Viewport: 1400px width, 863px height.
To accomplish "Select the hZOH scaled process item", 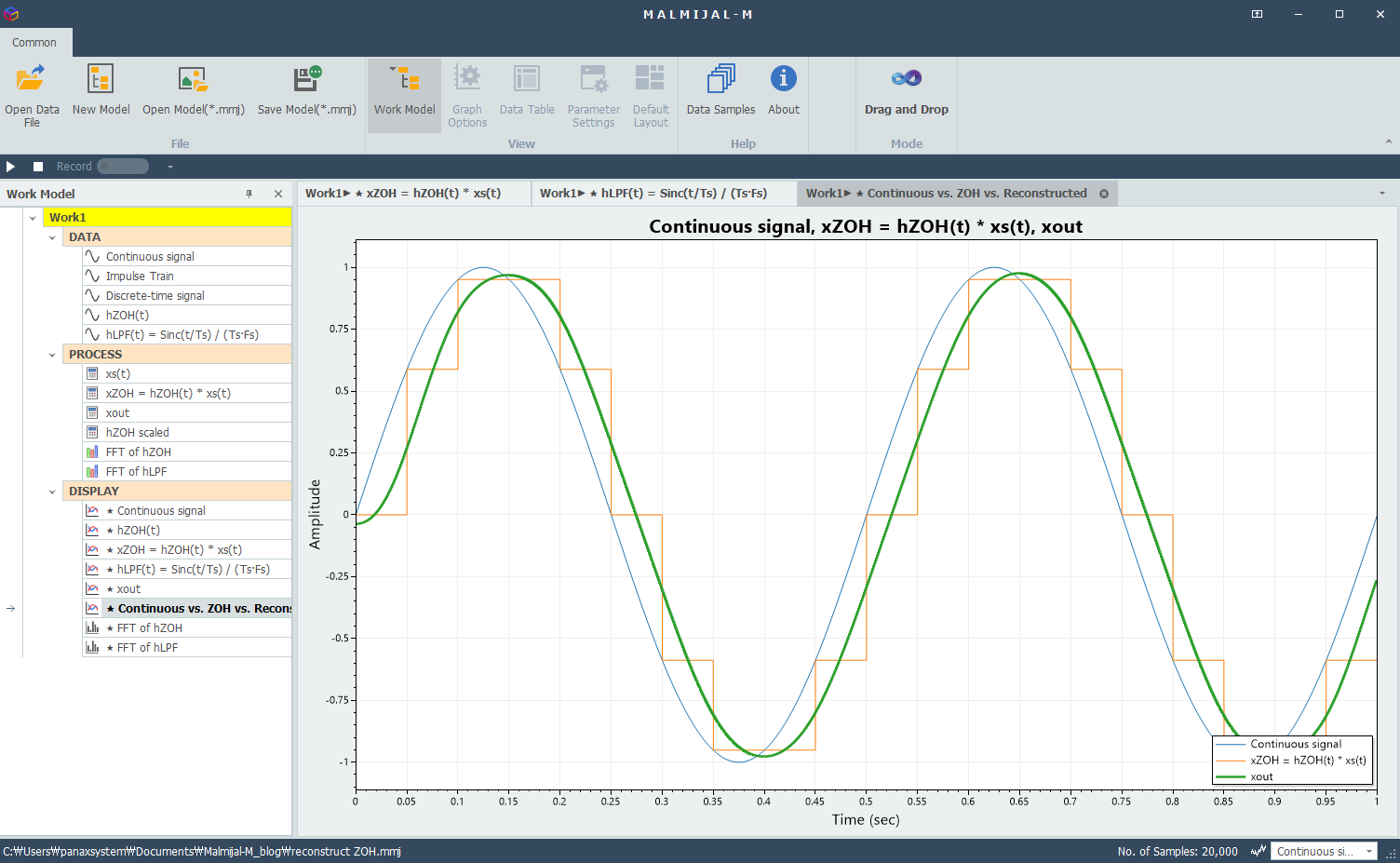I will click(186, 433).
